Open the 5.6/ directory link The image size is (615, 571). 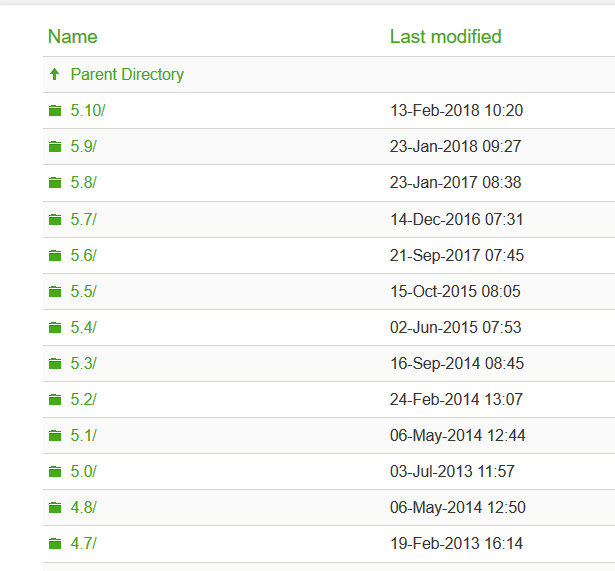tap(84, 256)
